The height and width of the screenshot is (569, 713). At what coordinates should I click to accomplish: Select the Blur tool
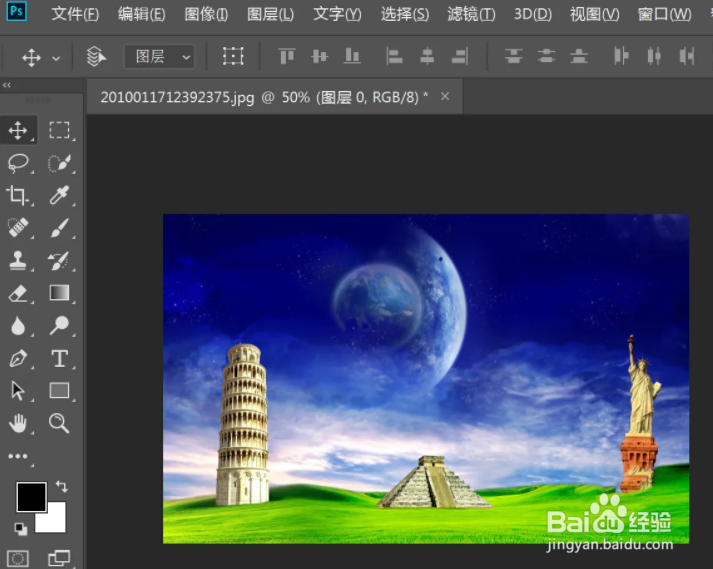point(18,326)
